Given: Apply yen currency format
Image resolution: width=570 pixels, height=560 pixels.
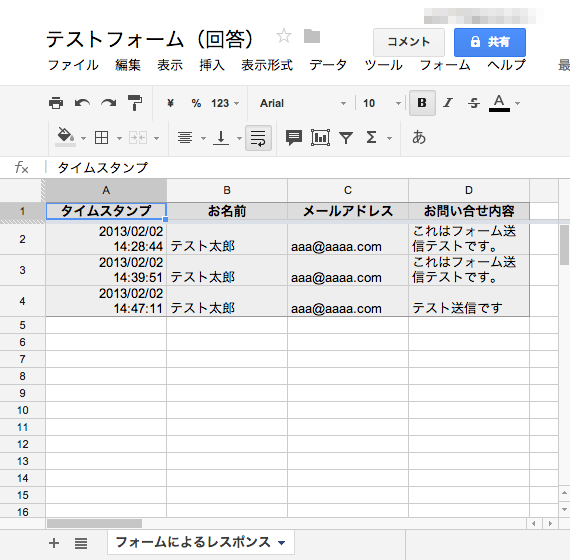Looking at the screenshot, I should pos(170,103).
